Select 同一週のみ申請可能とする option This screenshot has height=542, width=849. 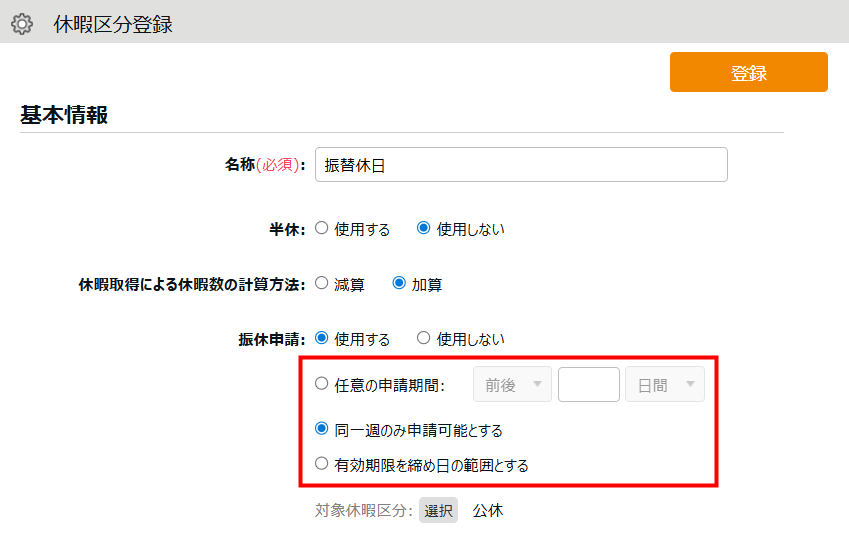pyautogui.click(x=322, y=429)
